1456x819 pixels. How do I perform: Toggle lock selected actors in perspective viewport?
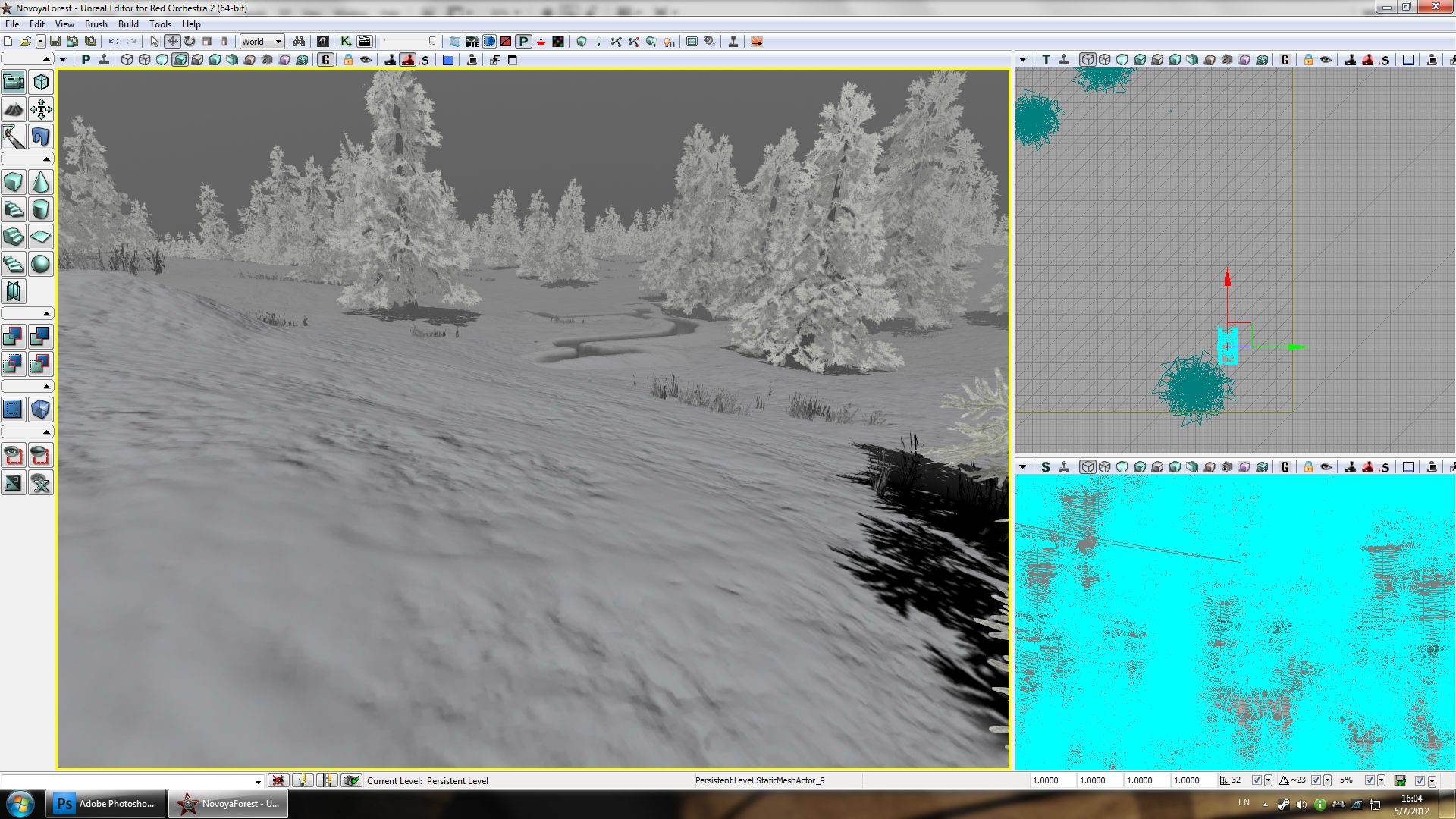click(x=348, y=60)
